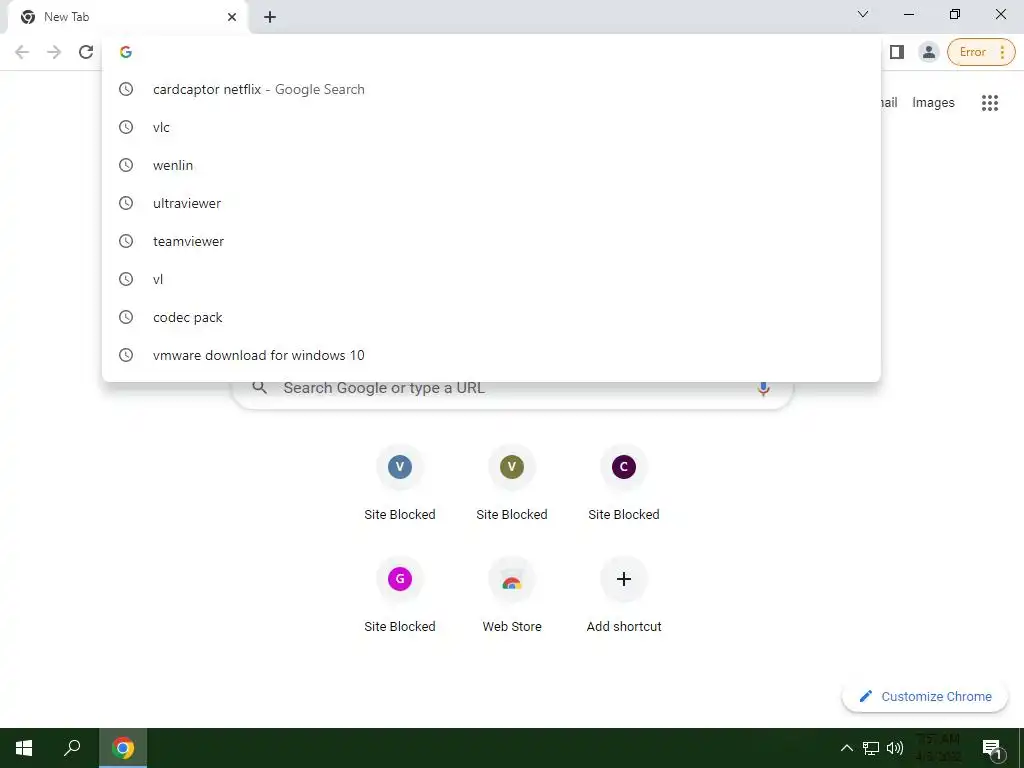Viewport: 1024px width, 768px height.
Task: Open the network tray icon
Action: tap(871, 748)
